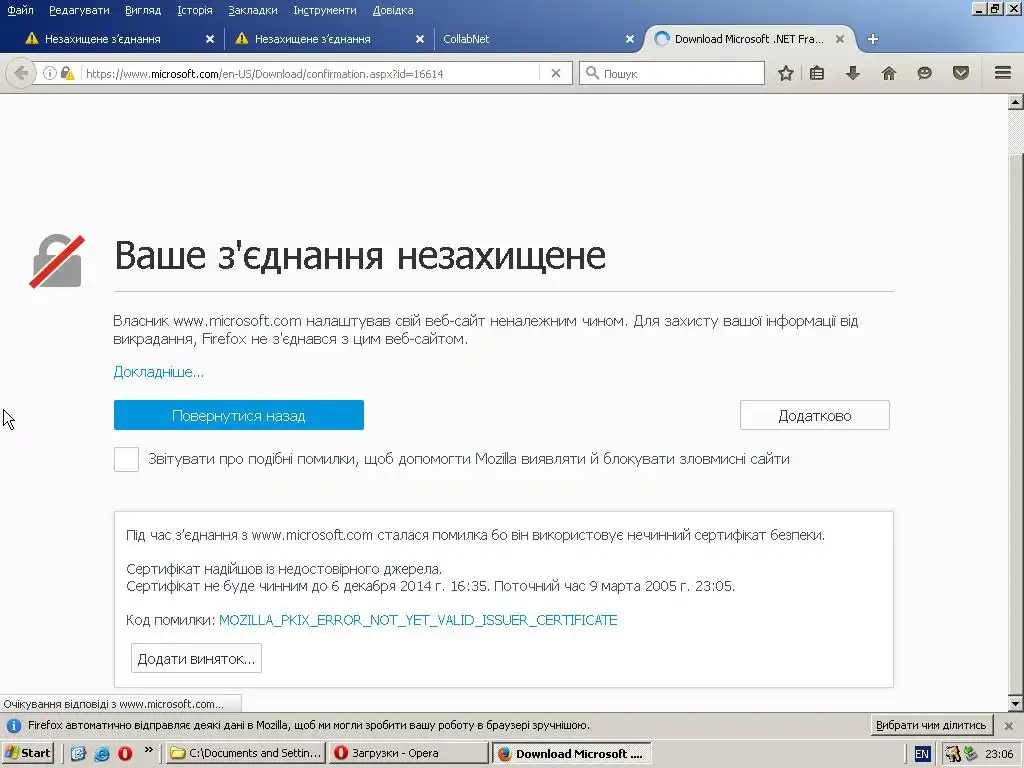Viewport: 1024px width, 768px height.
Task: Close the Download Microsoft .NET tab
Action: click(840, 39)
